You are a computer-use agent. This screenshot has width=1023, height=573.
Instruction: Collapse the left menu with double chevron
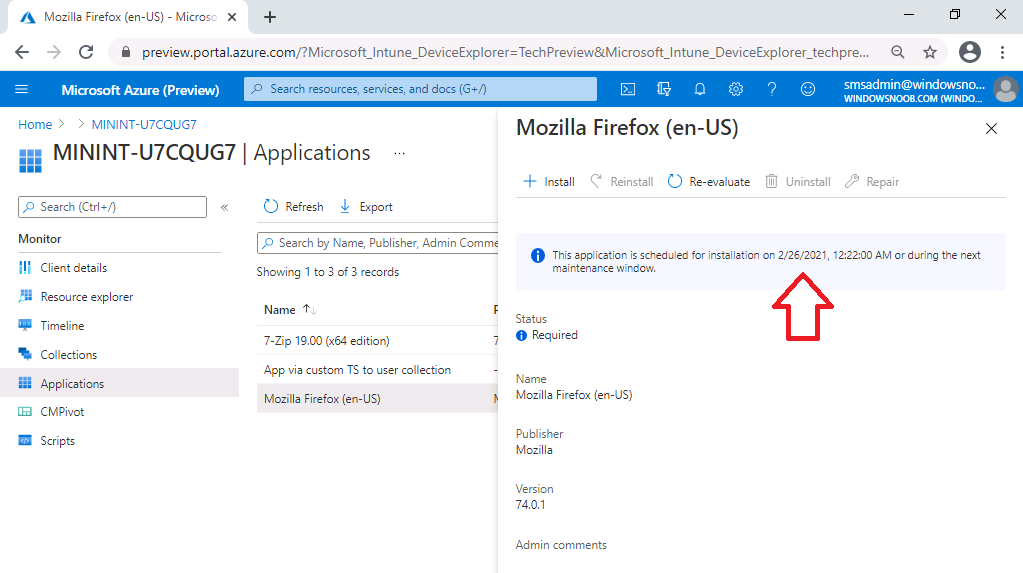click(224, 208)
